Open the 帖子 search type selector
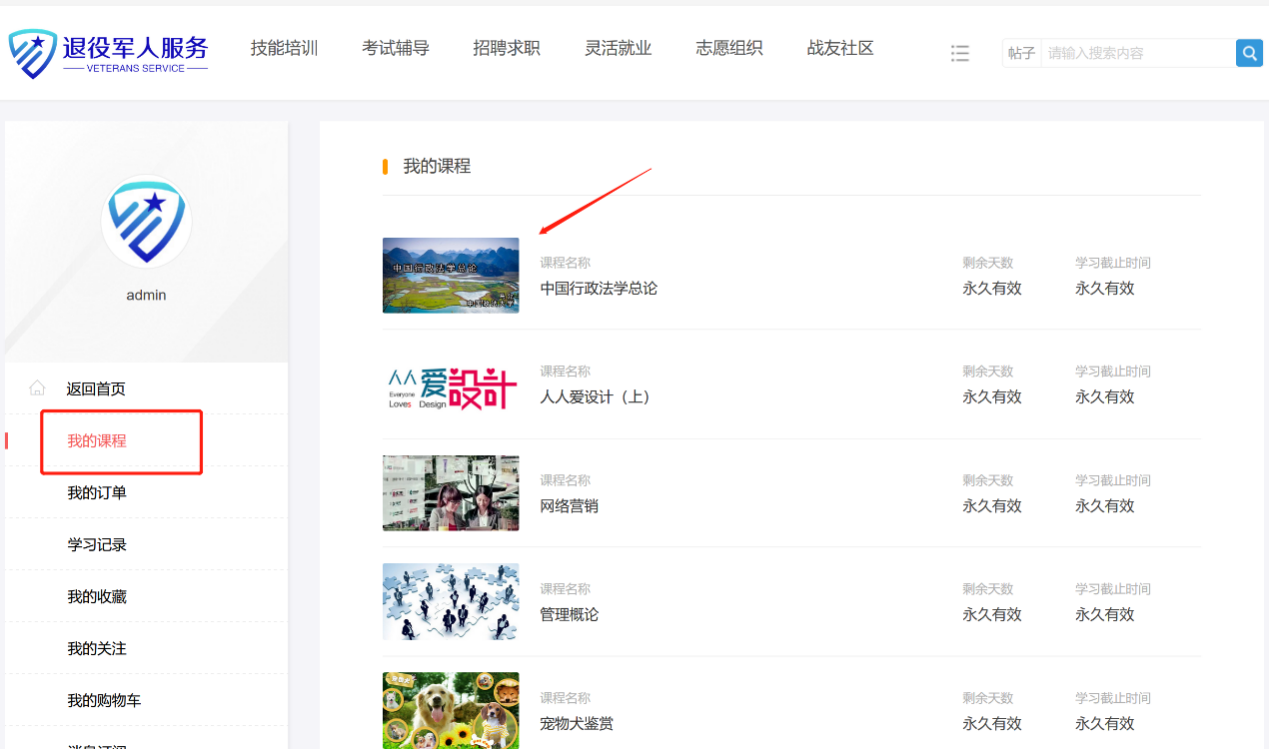Image resolution: width=1269 pixels, height=749 pixels. 1021,53
